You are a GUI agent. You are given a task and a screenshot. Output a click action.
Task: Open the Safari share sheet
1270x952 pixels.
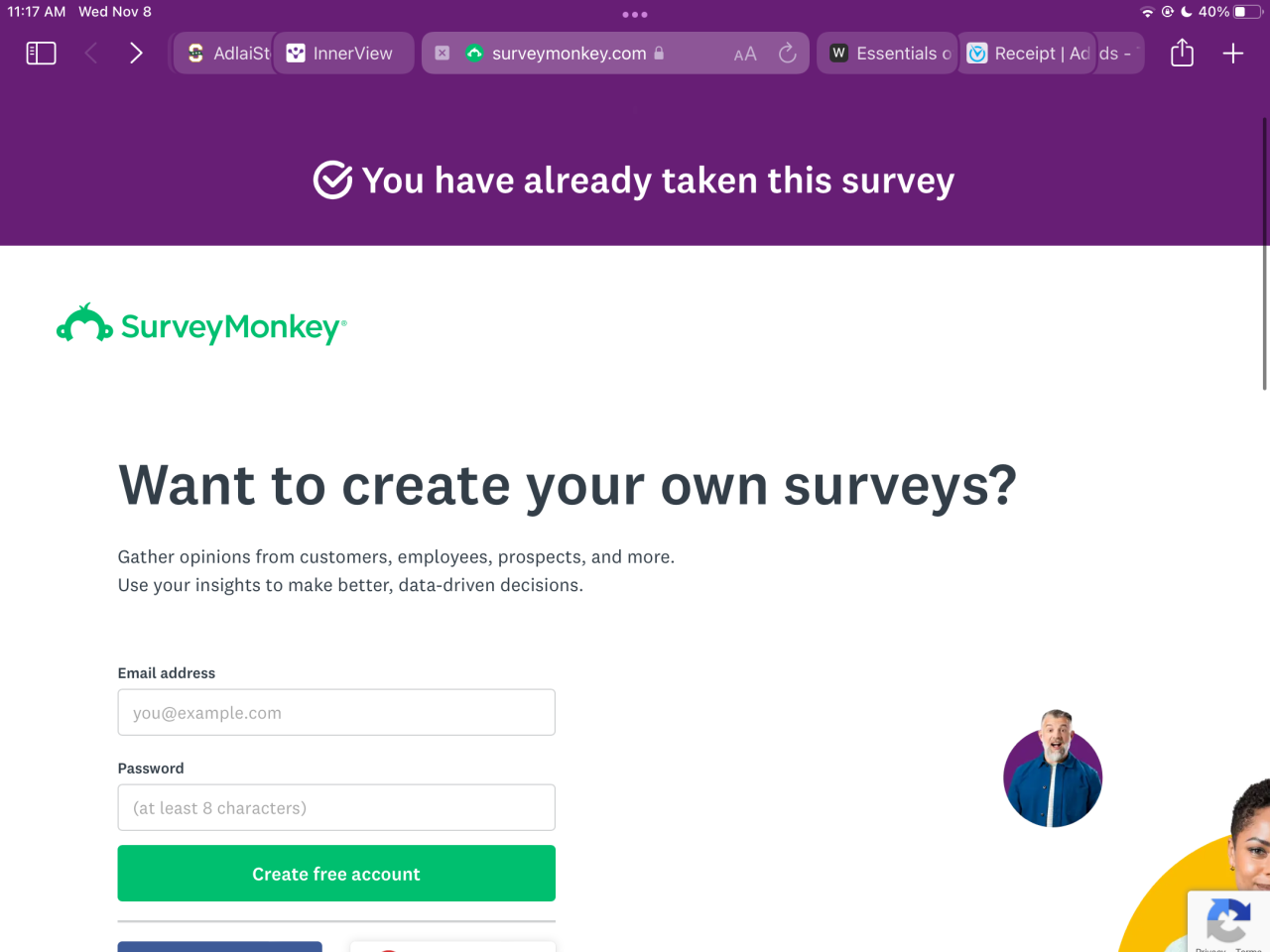pyautogui.click(x=1182, y=54)
